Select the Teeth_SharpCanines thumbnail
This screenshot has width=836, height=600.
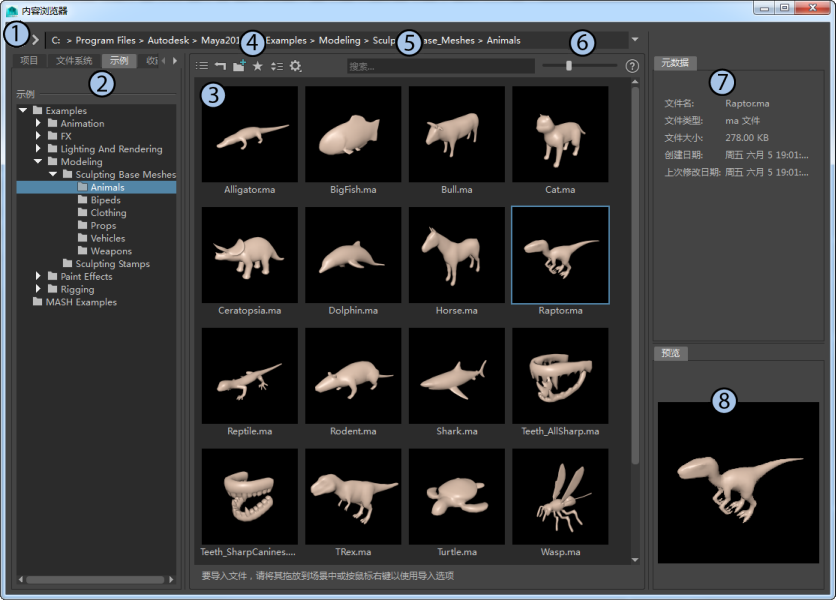click(x=250, y=497)
